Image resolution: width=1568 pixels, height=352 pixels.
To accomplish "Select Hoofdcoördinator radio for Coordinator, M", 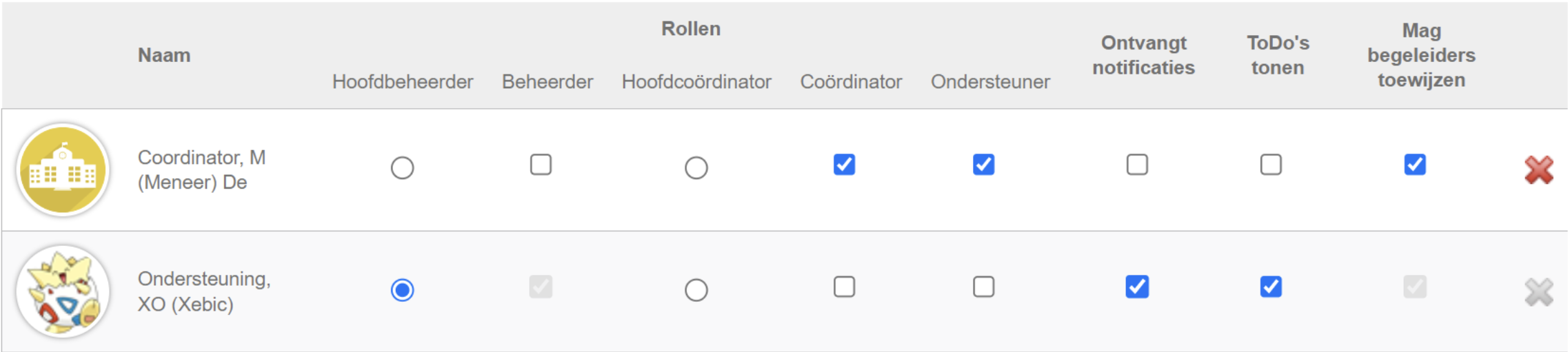I will (x=696, y=167).
